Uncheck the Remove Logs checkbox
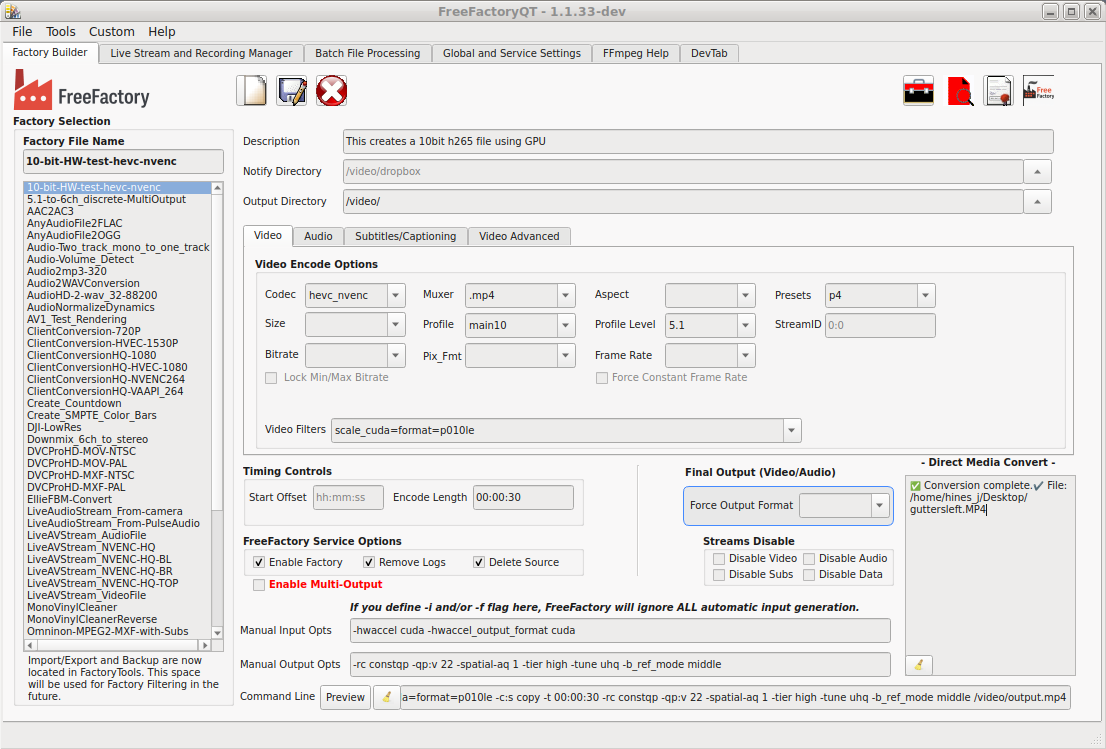The image size is (1106, 749). pyautogui.click(x=369, y=562)
